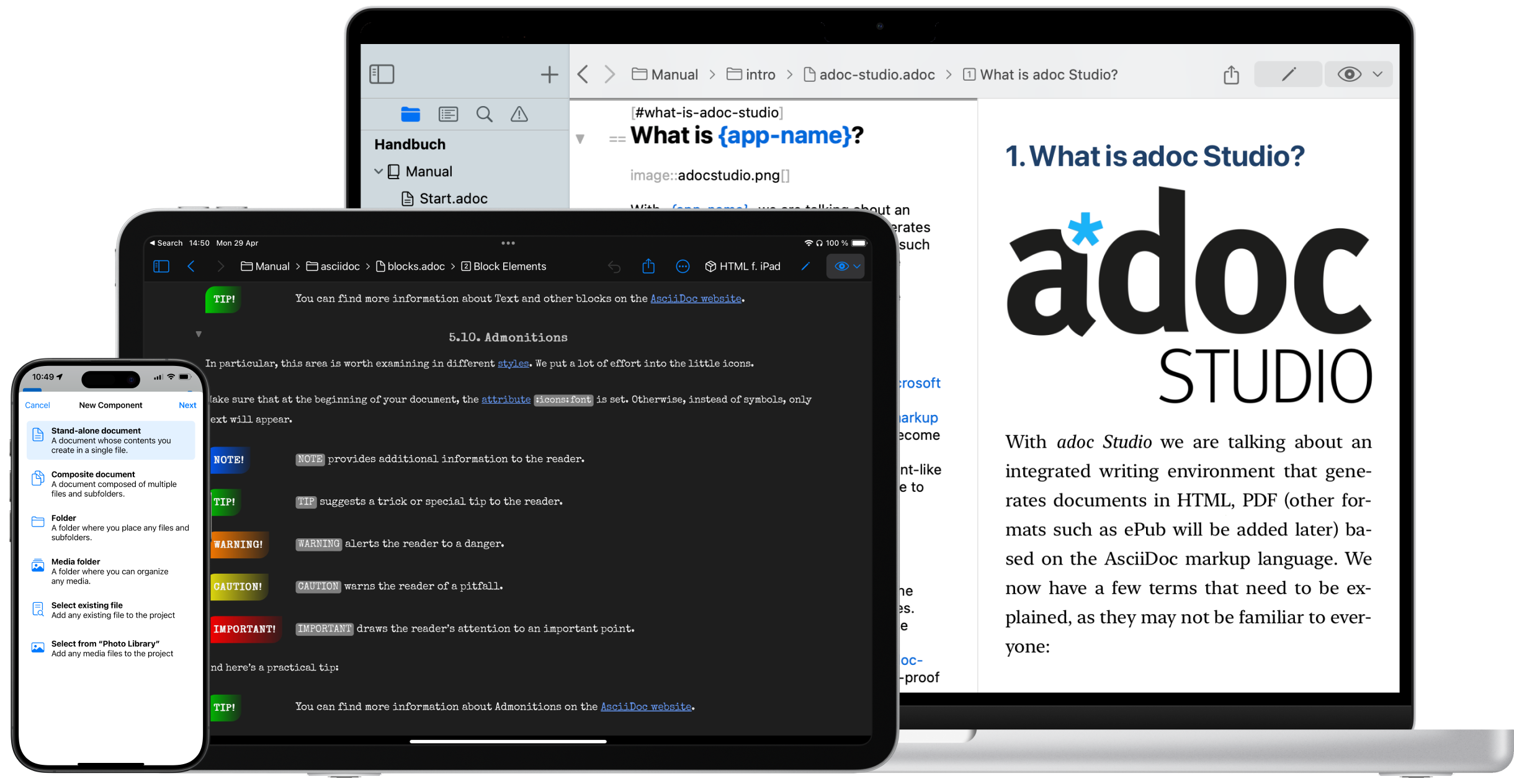Screen dimensions: 1514x784
Task: Select the pencil edit mode on Mac
Action: pos(1288,74)
